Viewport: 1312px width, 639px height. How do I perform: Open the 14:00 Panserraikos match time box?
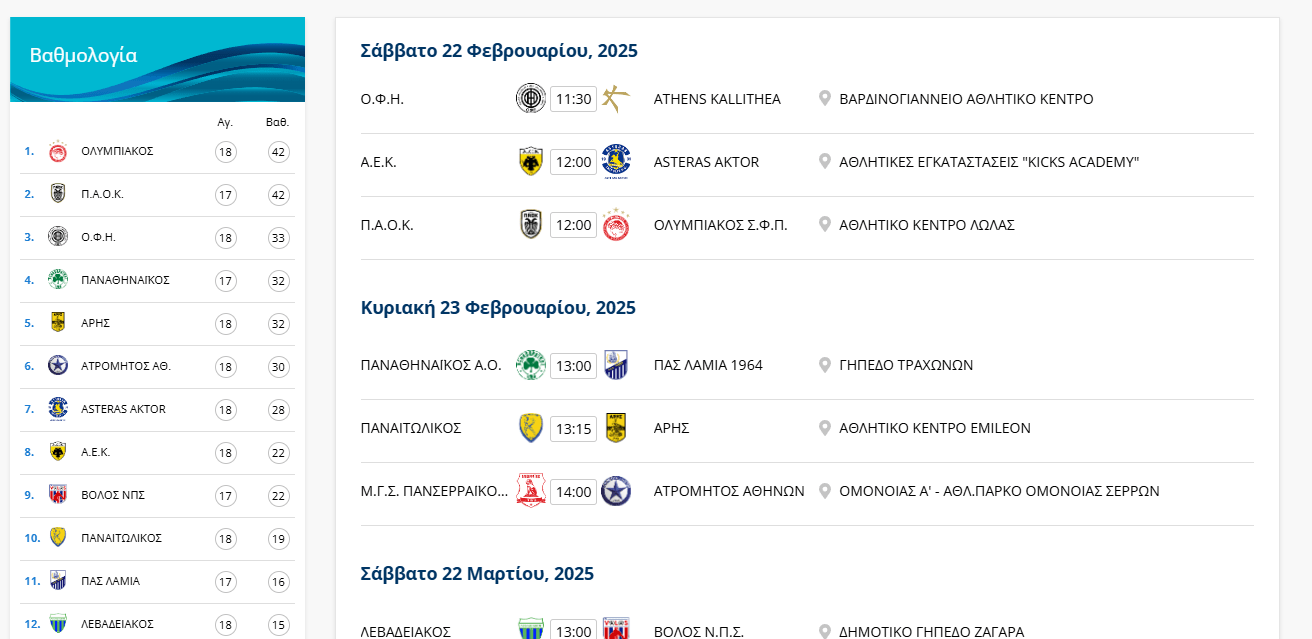click(x=573, y=491)
